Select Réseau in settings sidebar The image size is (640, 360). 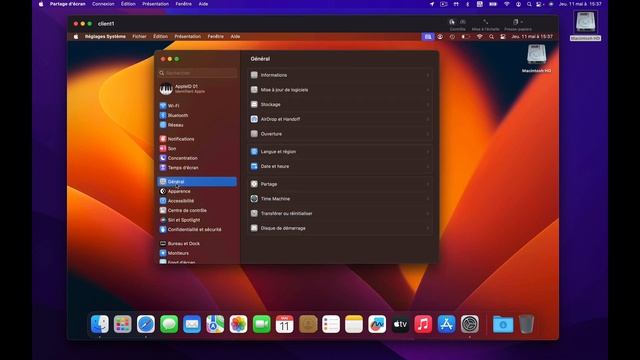197,125
